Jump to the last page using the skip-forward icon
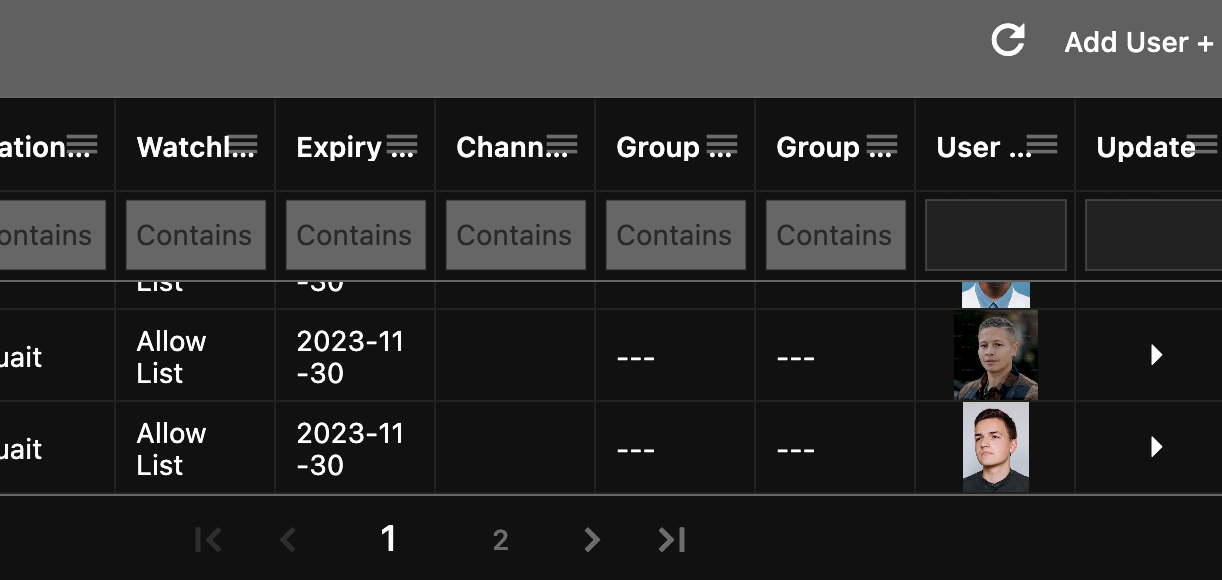This screenshot has height=580, width=1222. coord(670,540)
